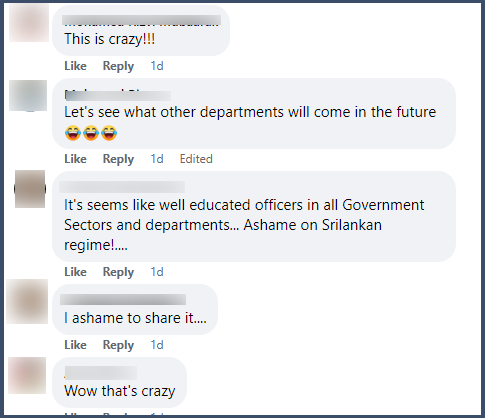This screenshot has height=418, width=485.
Task: Open author name above "Let's see what other"
Action: click(x=118, y=95)
